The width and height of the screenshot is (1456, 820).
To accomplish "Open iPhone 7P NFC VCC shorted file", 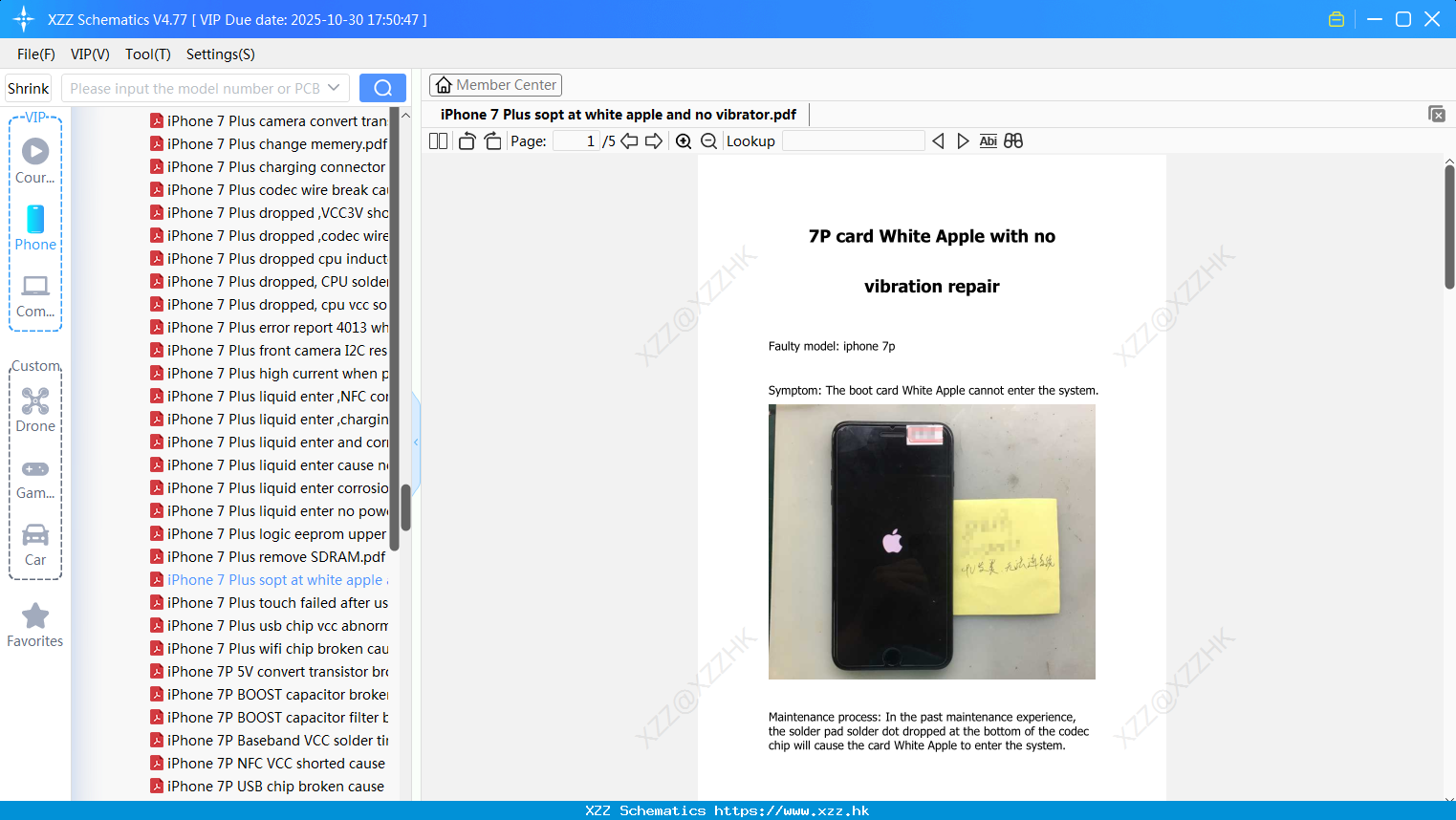I will click(269, 764).
